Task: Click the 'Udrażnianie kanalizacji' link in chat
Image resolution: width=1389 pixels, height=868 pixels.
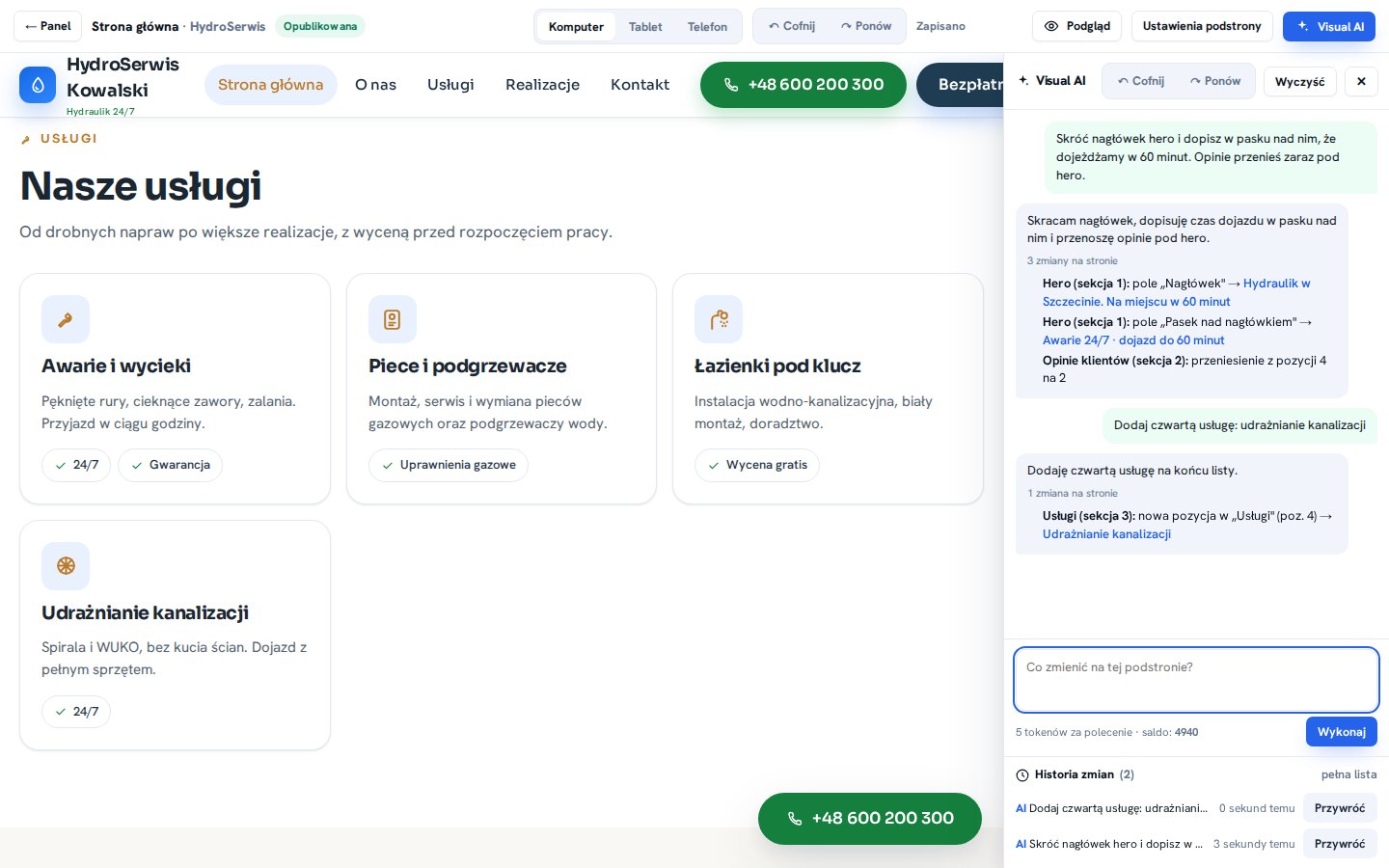Action: (x=1106, y=534)
